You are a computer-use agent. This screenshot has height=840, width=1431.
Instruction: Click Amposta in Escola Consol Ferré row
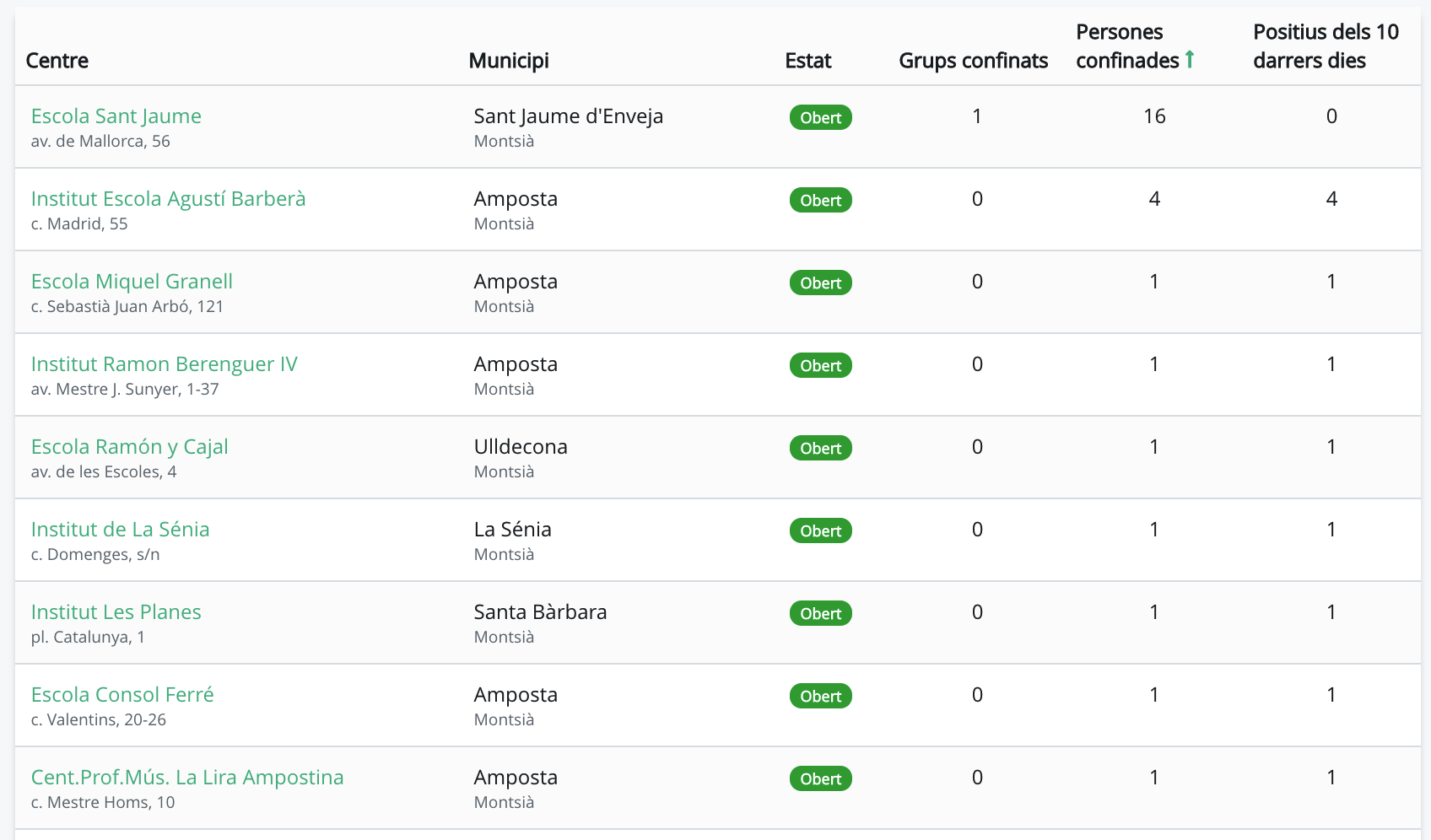(516, 695)
